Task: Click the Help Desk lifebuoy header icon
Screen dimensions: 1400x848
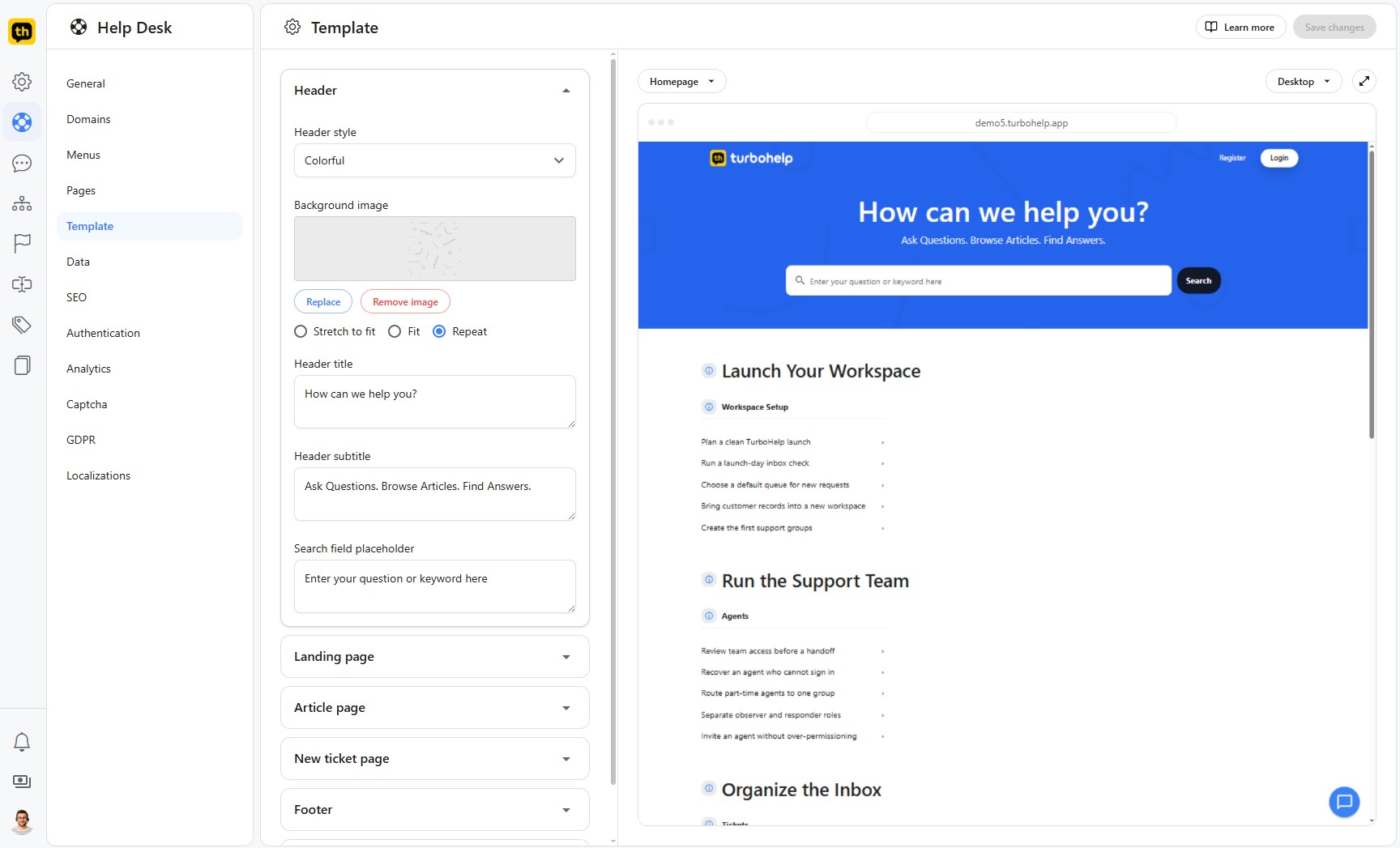Action: pyautogui.click(x=79, y=27)
